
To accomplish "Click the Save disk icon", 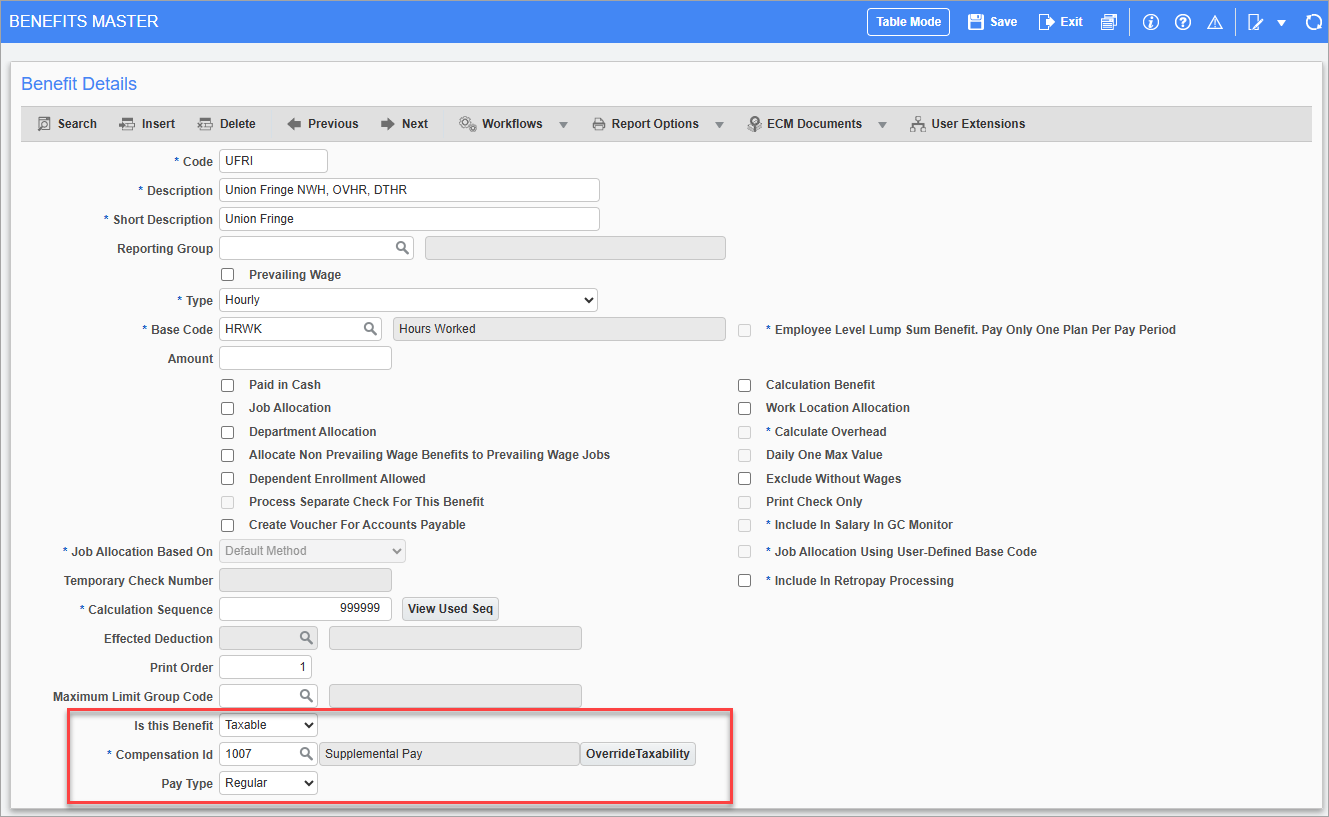I will [976, 22].
